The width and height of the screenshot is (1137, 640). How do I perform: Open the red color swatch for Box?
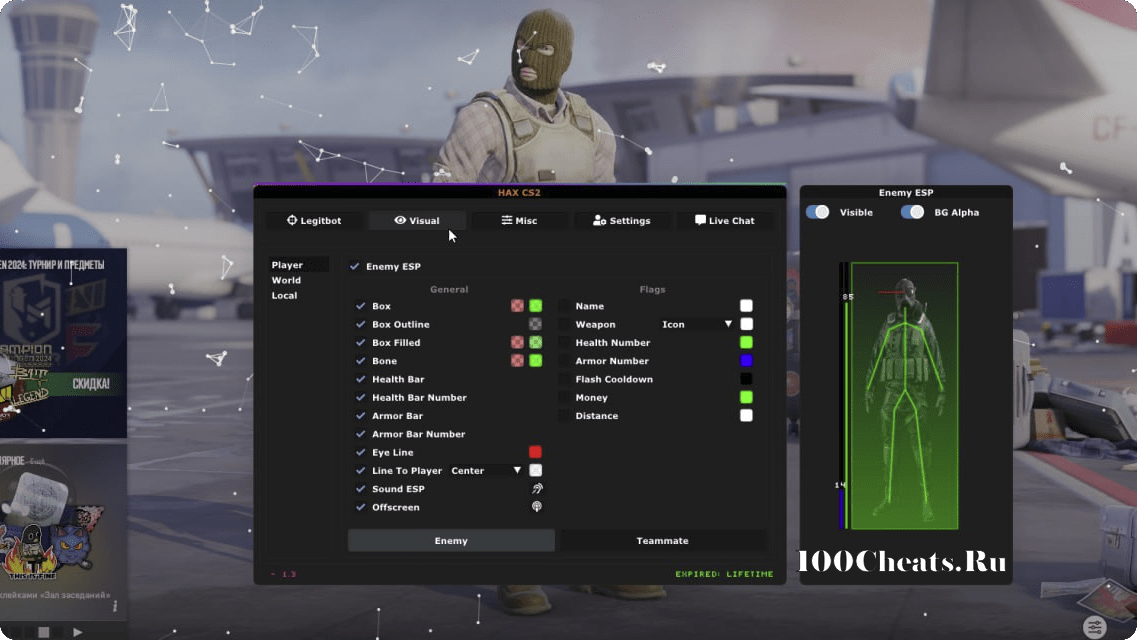(517, 306)
